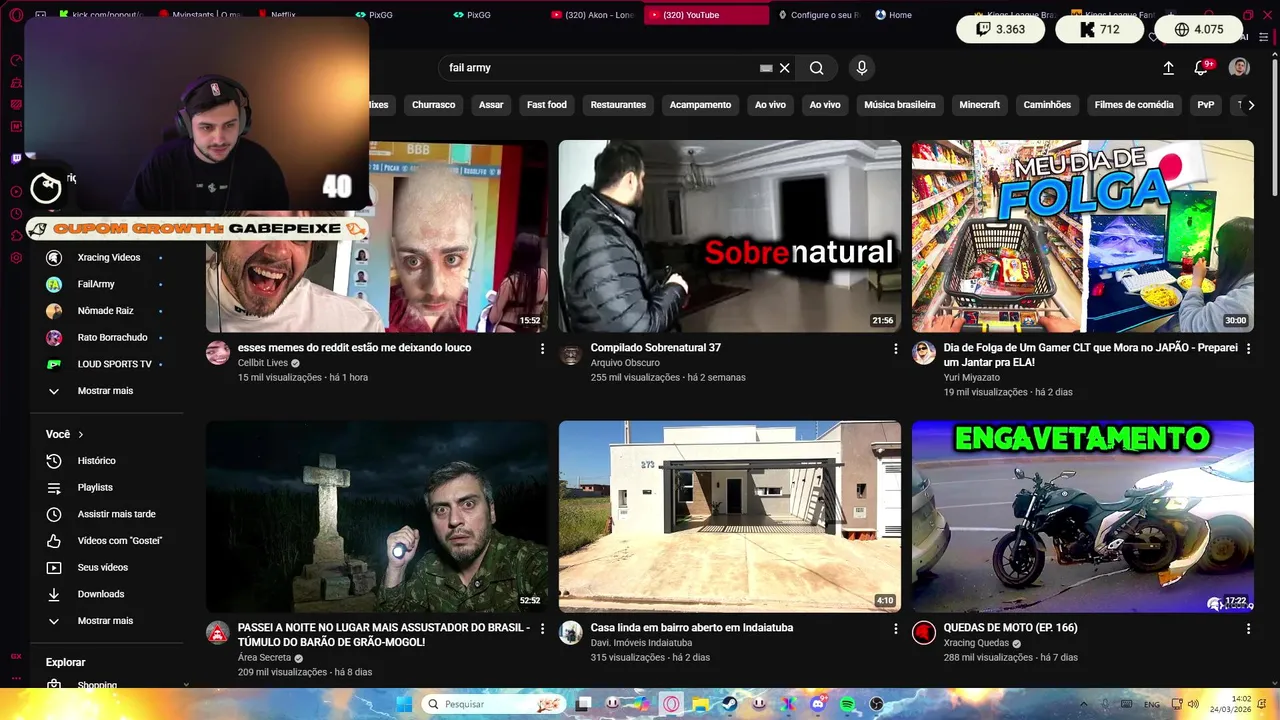Click the Windows taskbar Pesquisar search box

coord(494,704)
